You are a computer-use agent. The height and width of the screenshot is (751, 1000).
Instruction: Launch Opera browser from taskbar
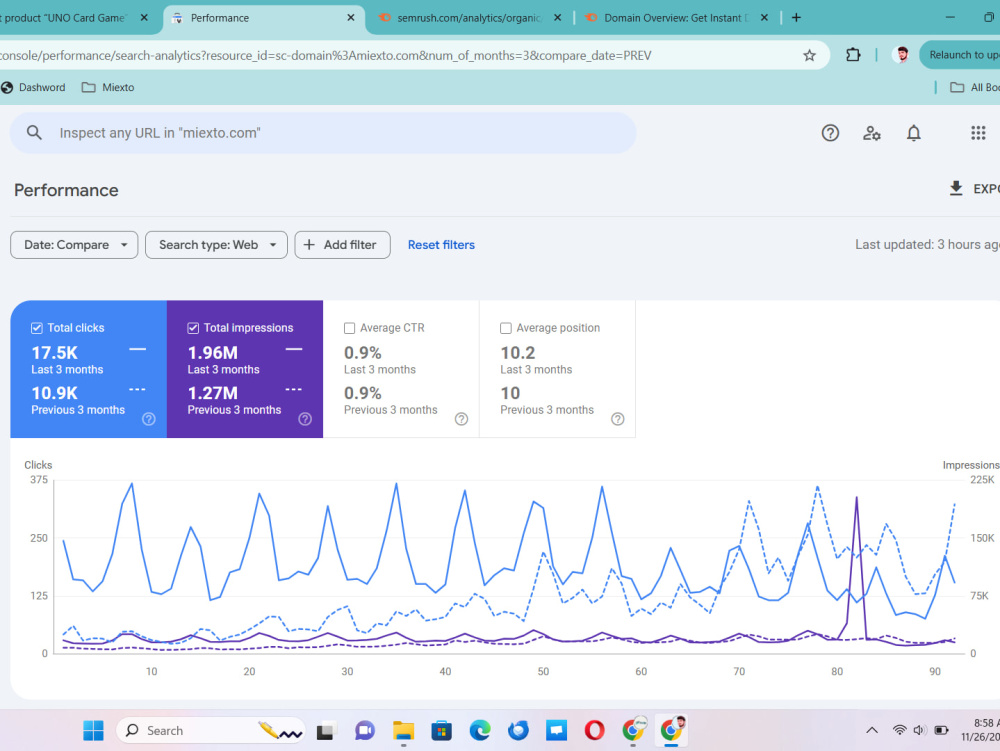click(x=594, y=731)
